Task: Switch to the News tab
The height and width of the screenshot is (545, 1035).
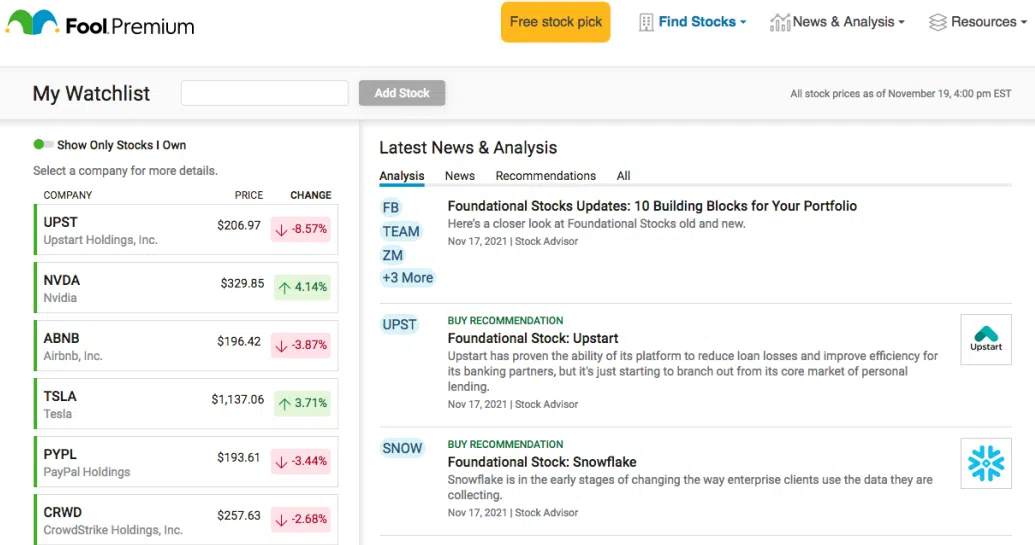Action: [x=460, y=176]
